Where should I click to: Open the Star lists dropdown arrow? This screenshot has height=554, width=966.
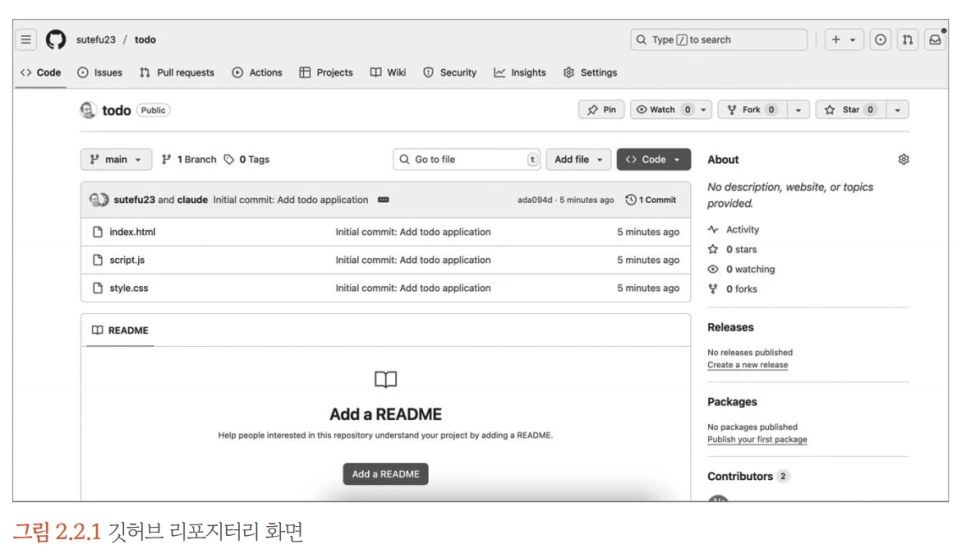(898, 110)
